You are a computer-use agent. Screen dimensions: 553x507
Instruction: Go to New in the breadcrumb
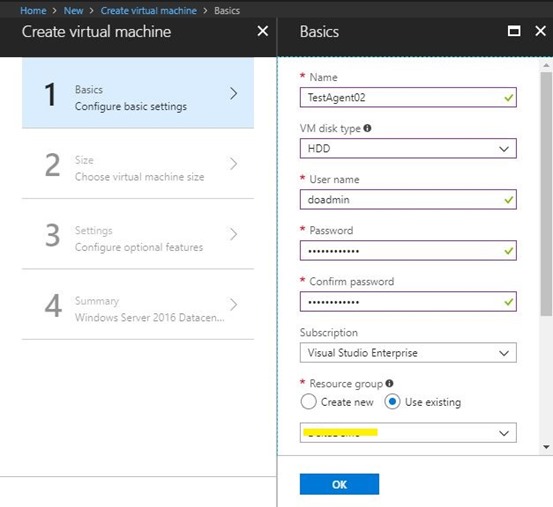[73, 11]
